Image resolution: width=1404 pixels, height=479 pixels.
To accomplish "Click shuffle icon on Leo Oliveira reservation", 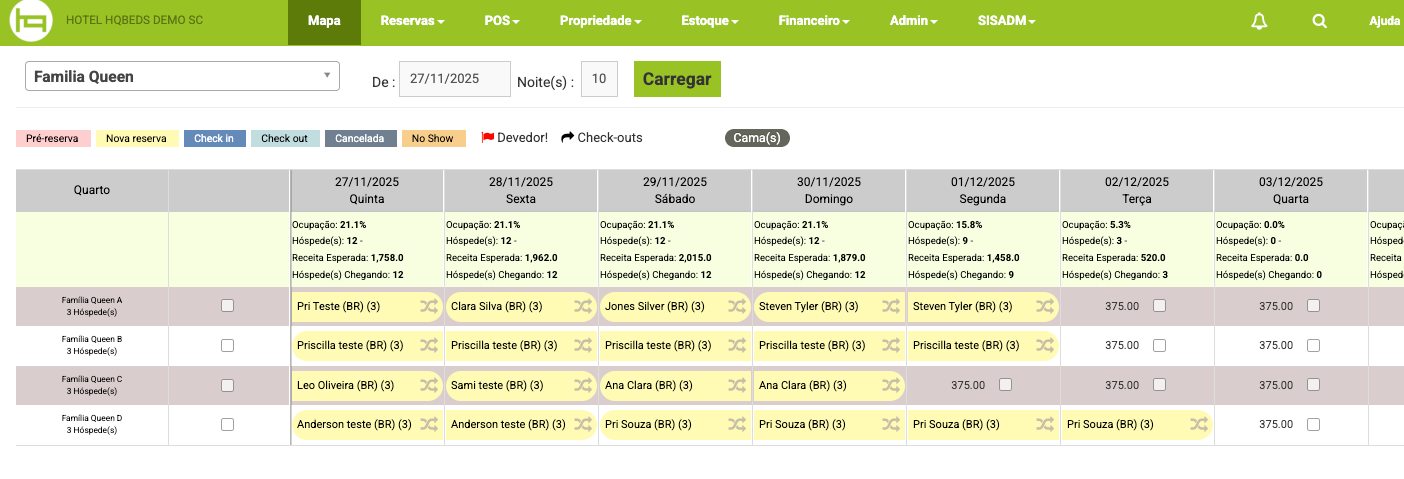I will [428, 385].
